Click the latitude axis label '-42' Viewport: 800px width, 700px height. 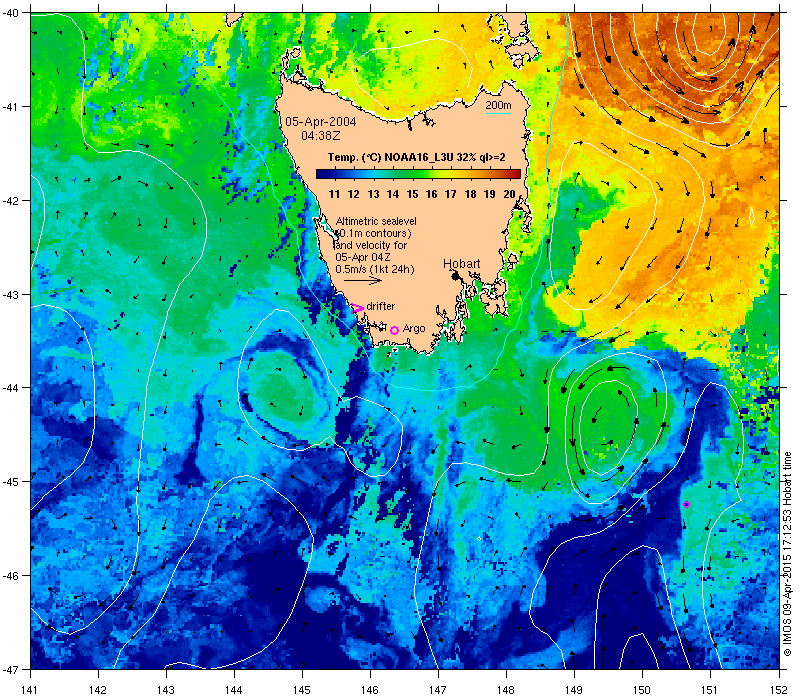[11, 201]
